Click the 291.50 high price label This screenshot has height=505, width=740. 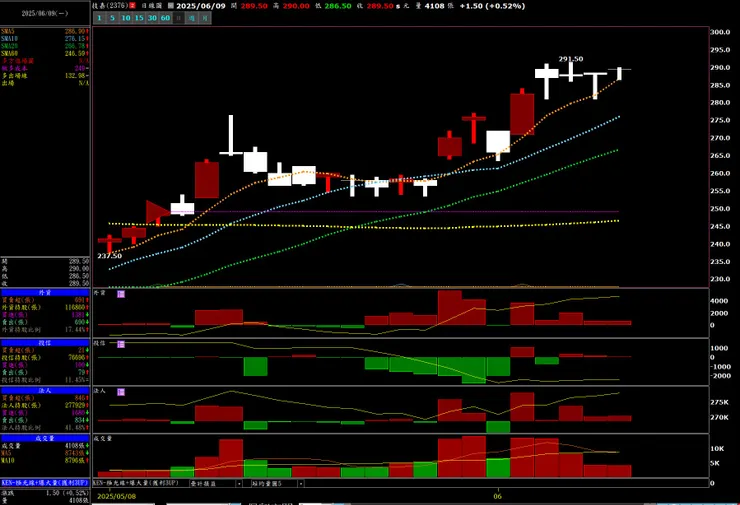(x=571, y=59)
